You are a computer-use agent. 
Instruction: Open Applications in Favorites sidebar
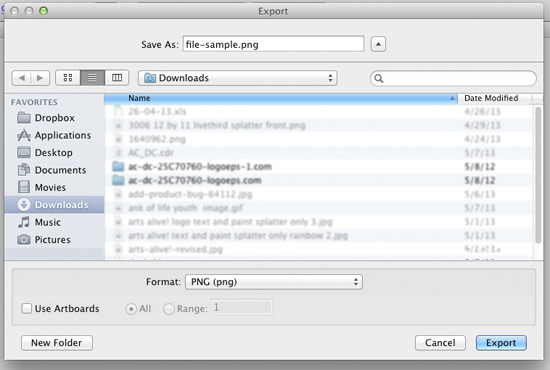(54, 135)
